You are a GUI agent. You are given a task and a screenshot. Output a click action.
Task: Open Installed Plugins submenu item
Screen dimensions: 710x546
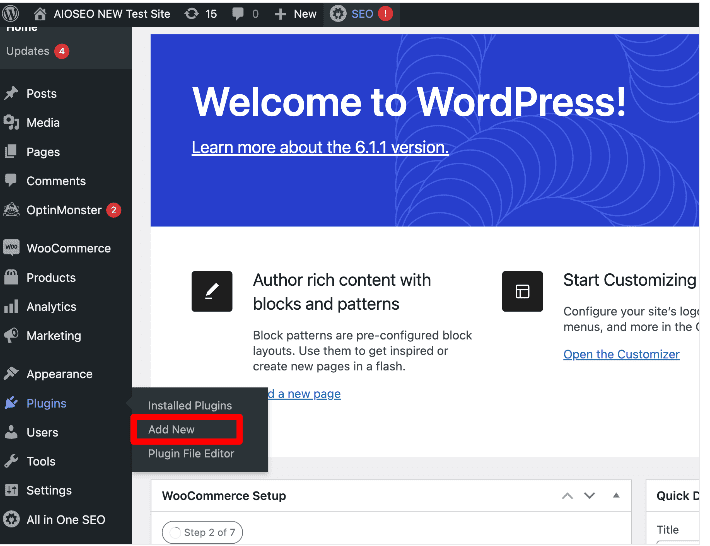(x=189, y=405)
